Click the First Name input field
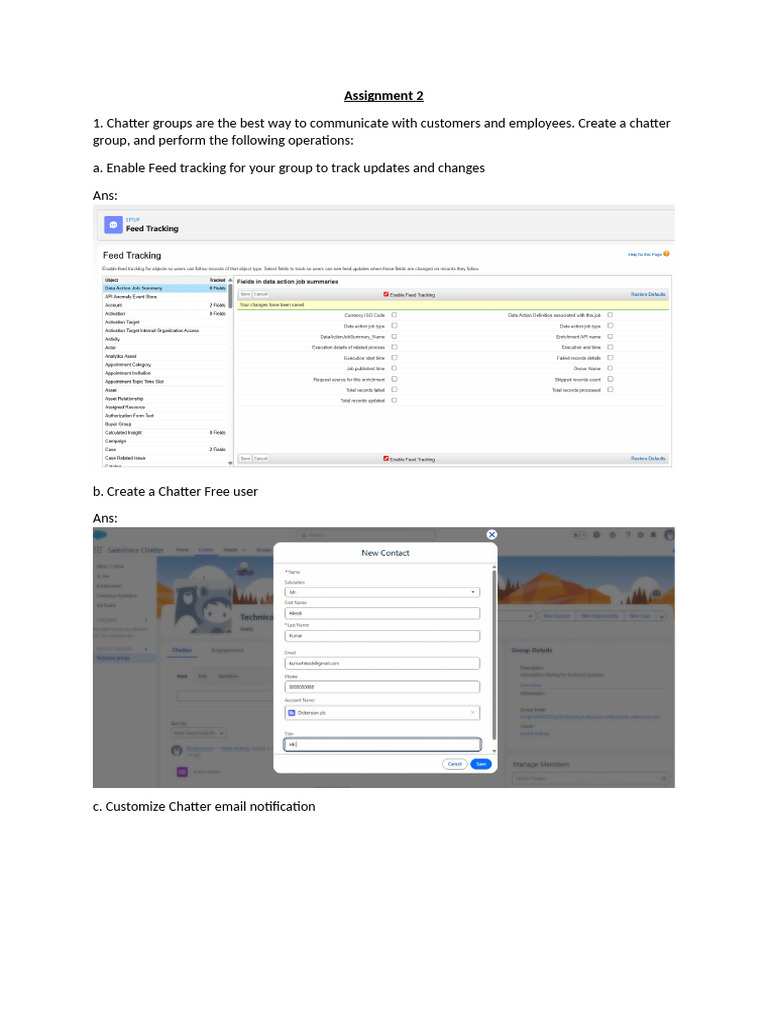This screenshot has width=768, height=1024. [x=382, y=613]
